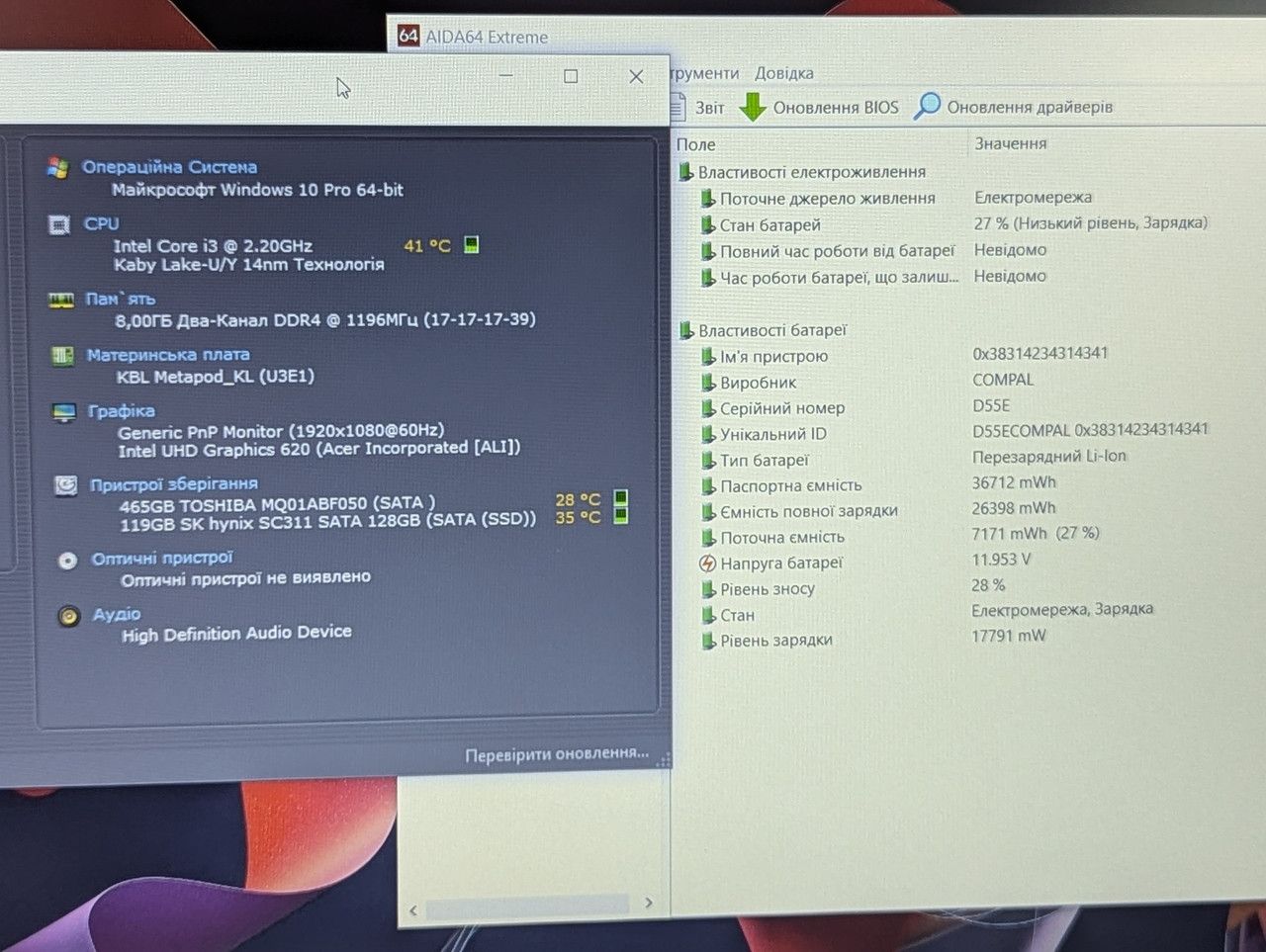1266x952 pixels.
Task: Click the text Intel Core i3 @ 2.20GHz
Action: pos(213,246)
